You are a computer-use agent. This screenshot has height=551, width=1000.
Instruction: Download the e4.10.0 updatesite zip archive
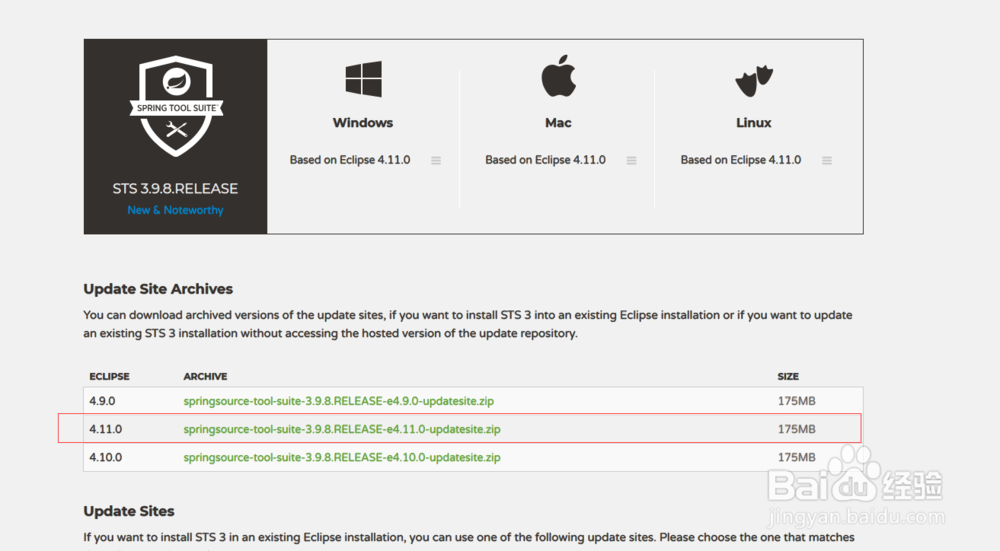(x=342, y=457)
